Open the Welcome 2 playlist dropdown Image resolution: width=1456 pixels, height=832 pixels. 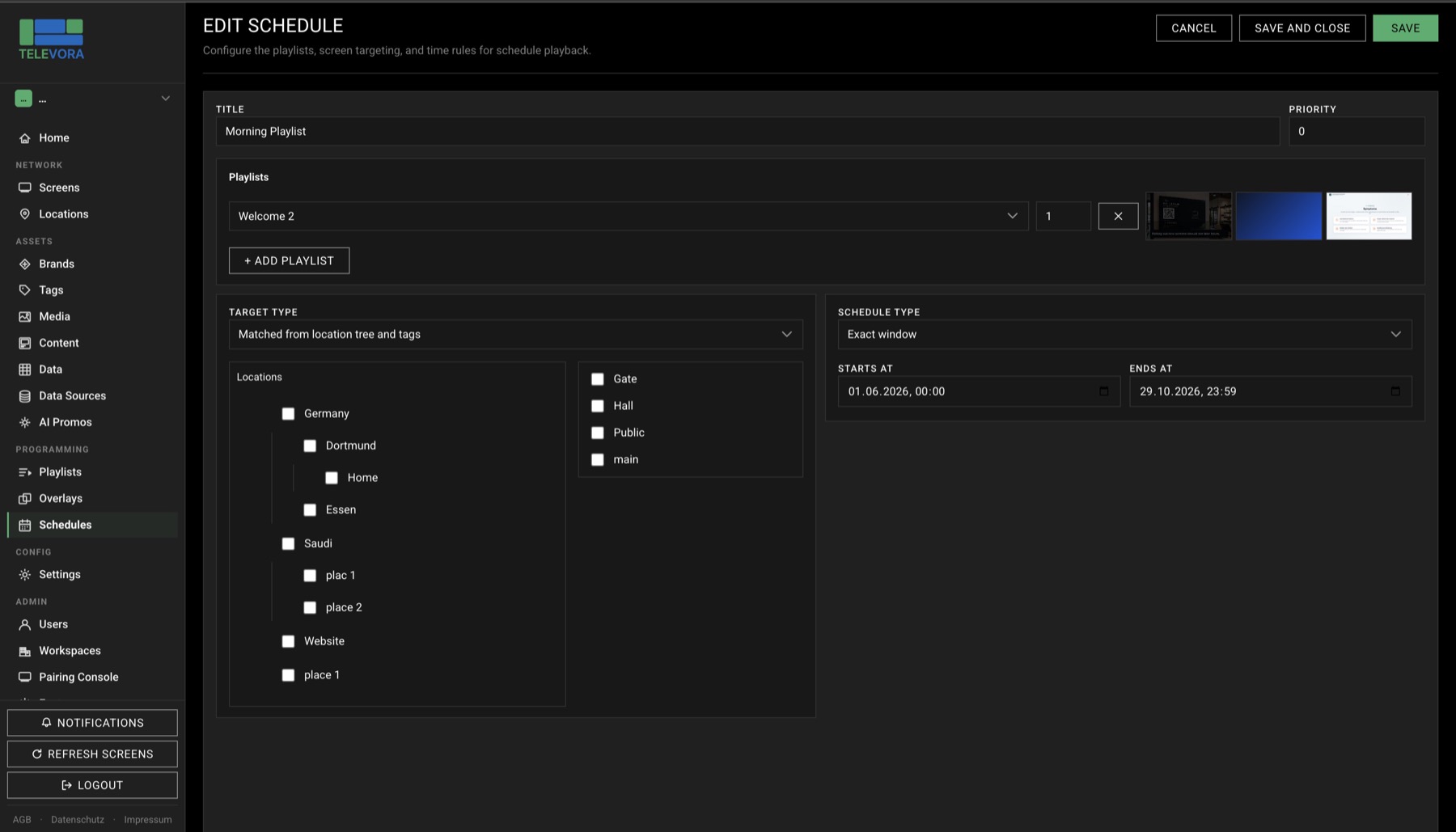[629, 216]
